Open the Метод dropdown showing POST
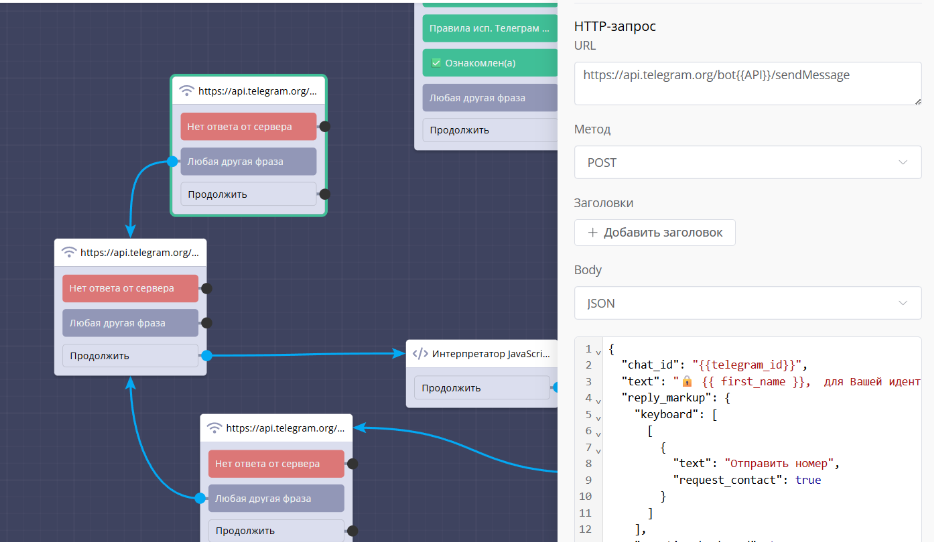The width and height of the screenshot is (934, 542). [x=747, y=162]
